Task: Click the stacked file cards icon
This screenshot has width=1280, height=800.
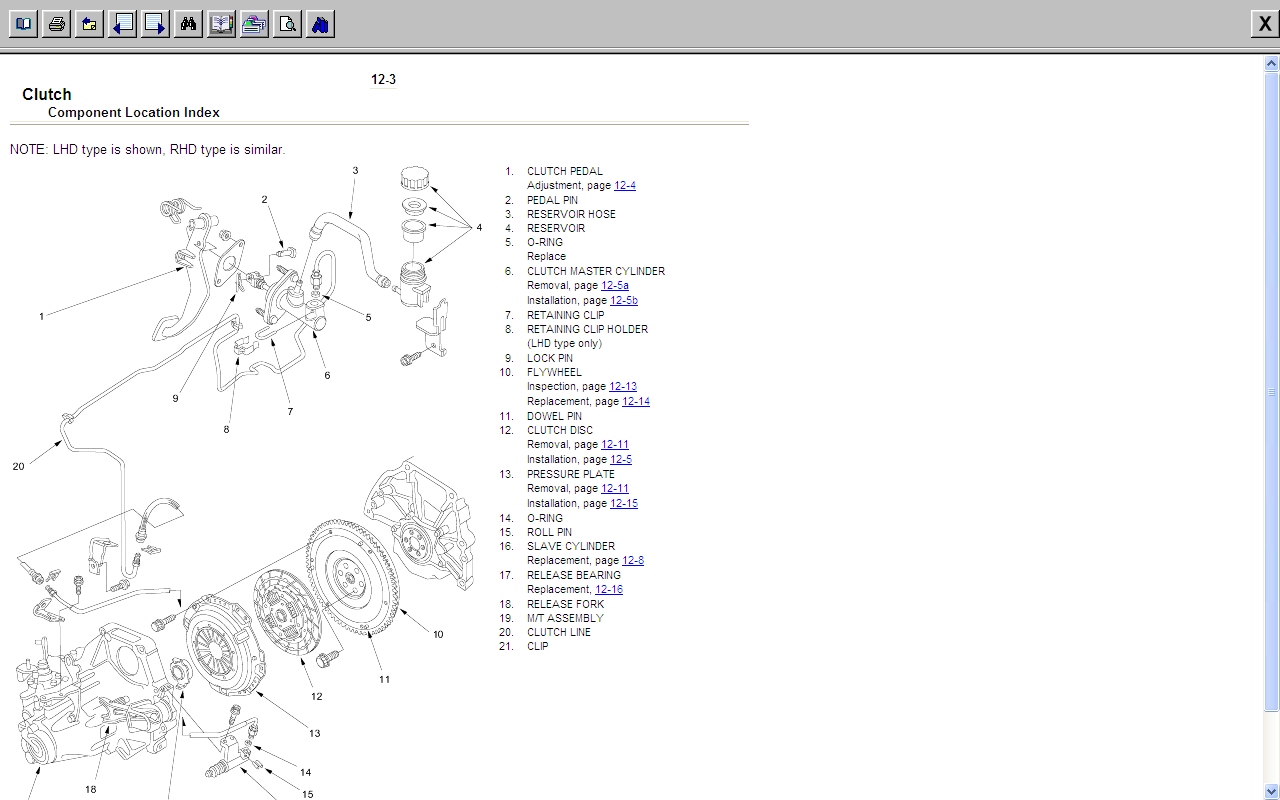Action: (254, 24)
